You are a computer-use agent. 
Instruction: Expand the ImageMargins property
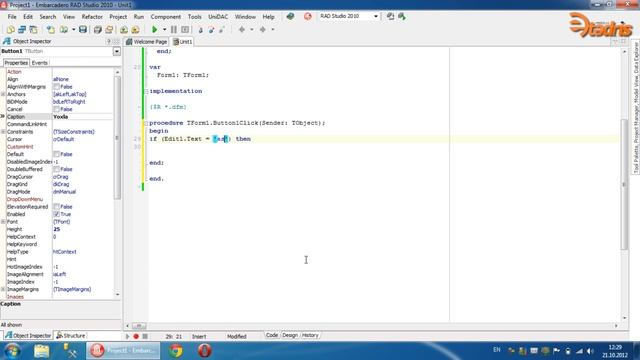(x=3, y=289)
